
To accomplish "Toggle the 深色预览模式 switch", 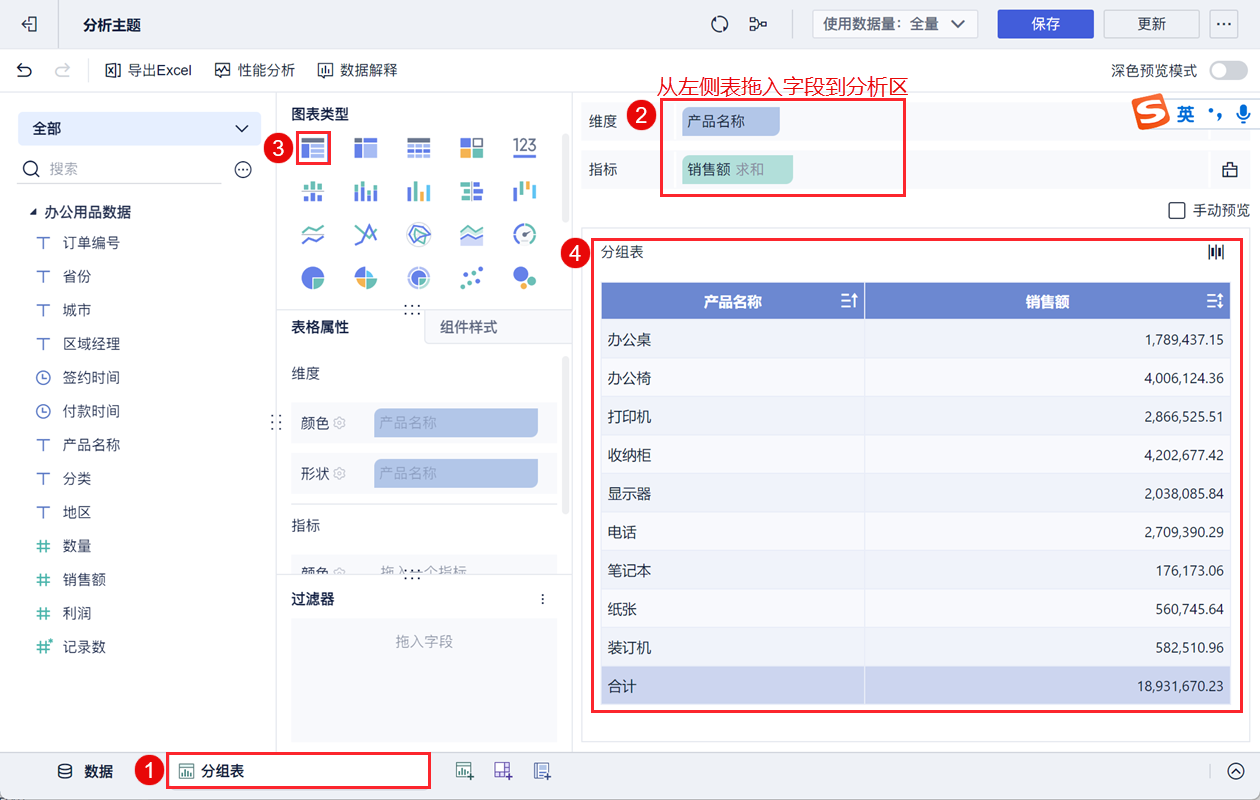I will click(1228, 70).
